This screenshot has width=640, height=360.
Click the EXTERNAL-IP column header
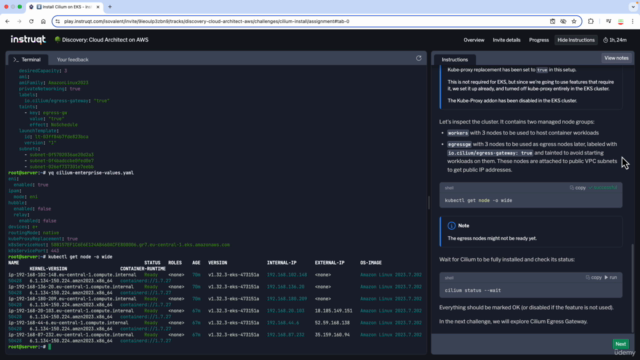(329, 263)
